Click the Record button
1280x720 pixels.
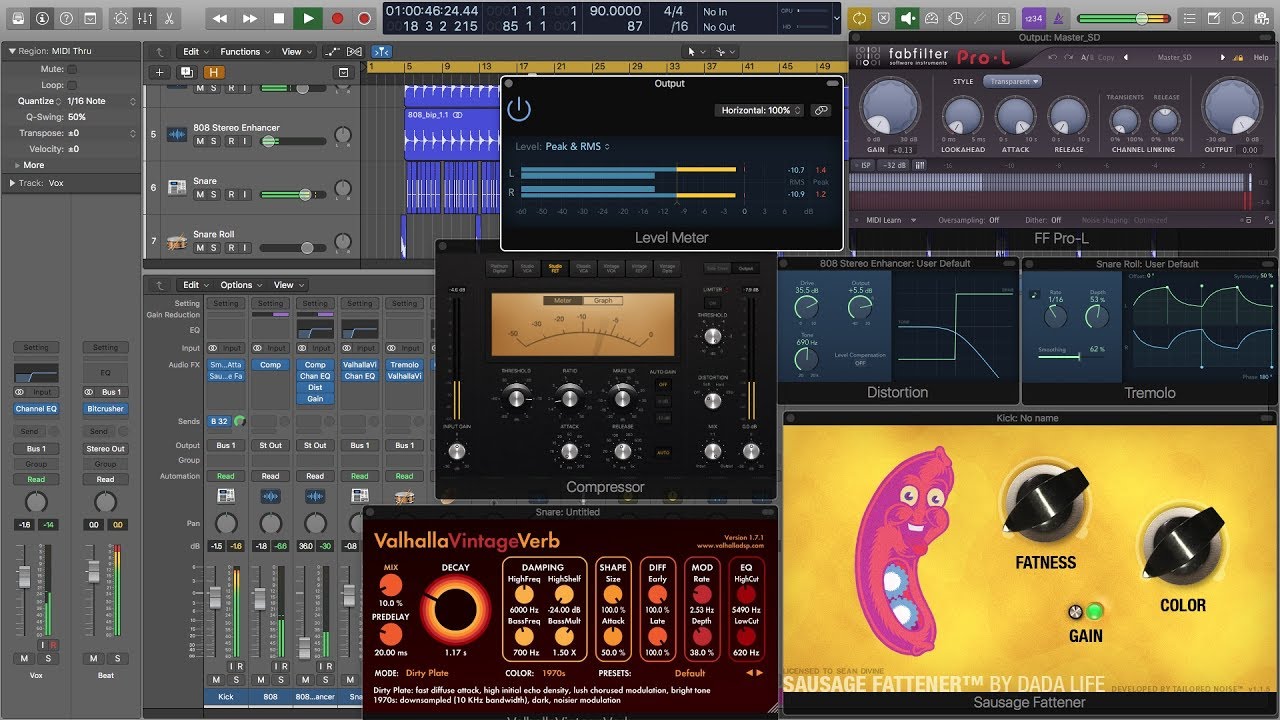click(x=337, y=18)
